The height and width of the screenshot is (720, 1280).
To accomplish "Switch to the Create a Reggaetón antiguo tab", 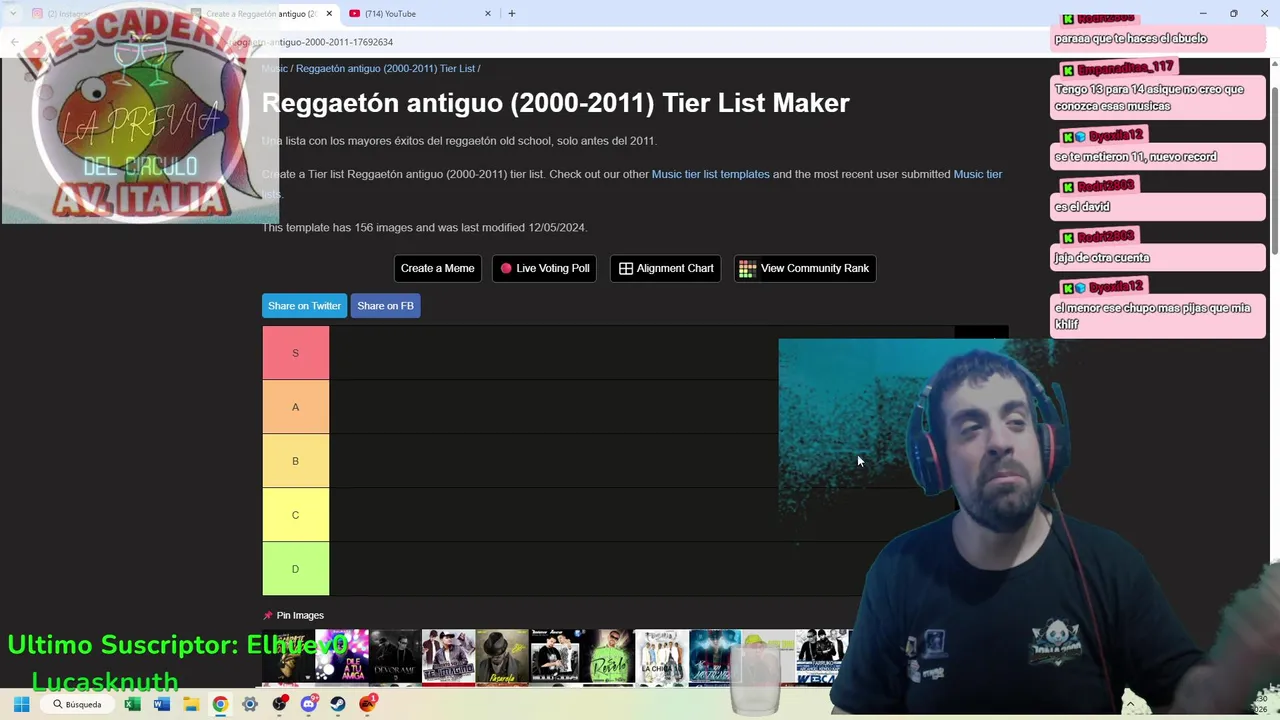I will (262, 14).
